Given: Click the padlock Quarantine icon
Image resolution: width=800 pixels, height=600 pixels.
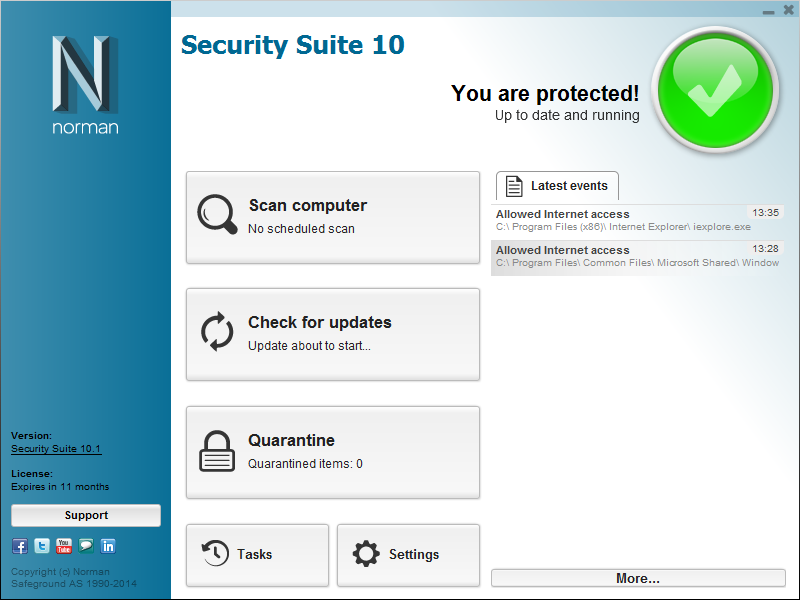Looking at the screenshot, I should click(217, 450).
